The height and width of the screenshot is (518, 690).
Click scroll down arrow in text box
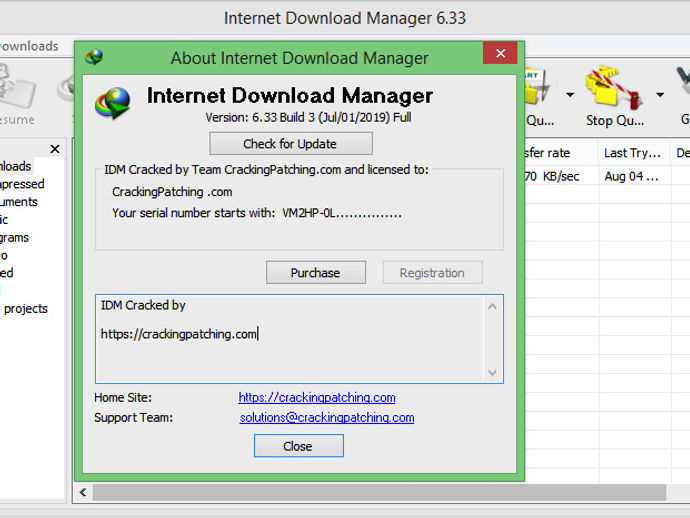(492, 372)
